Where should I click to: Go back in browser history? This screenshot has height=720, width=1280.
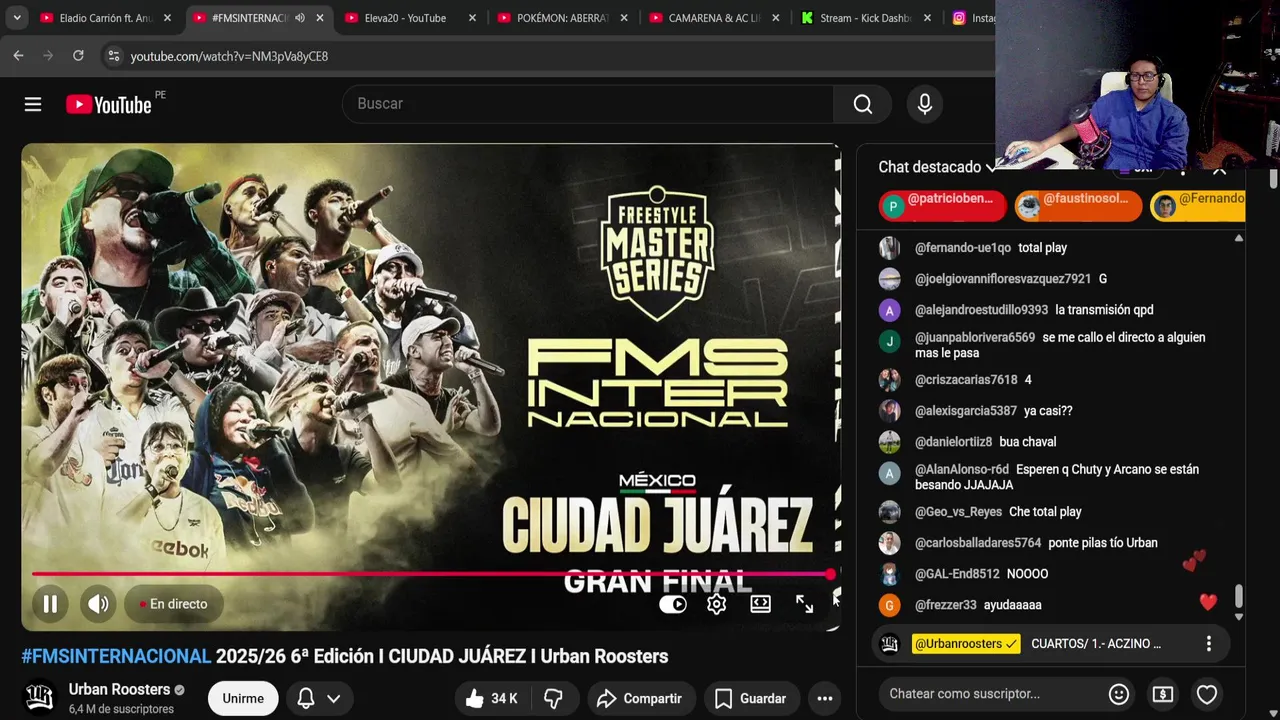click(18, 56)
